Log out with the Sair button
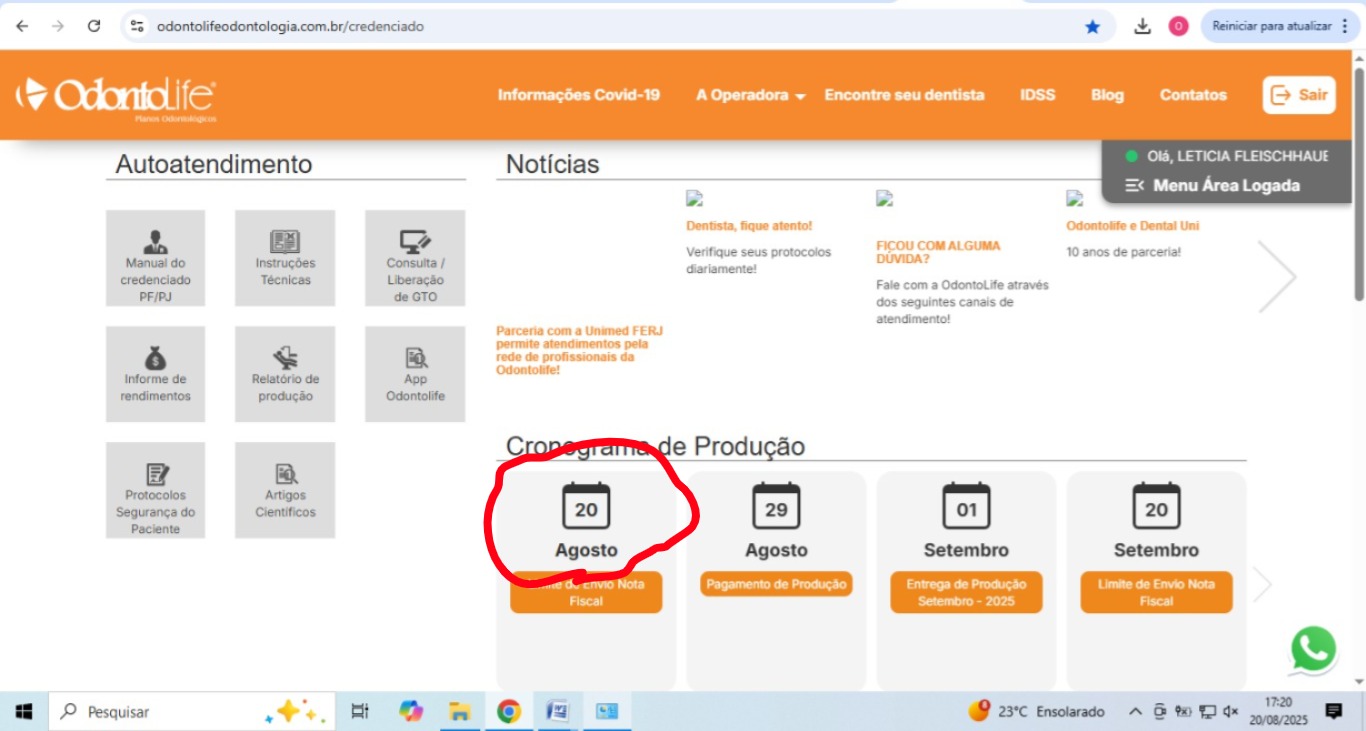 click(1299, 95)
